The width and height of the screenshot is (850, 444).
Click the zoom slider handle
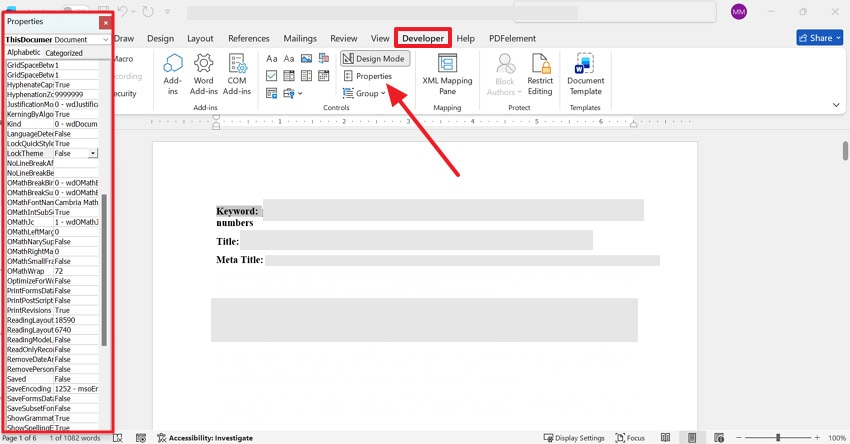pos(778,437)
